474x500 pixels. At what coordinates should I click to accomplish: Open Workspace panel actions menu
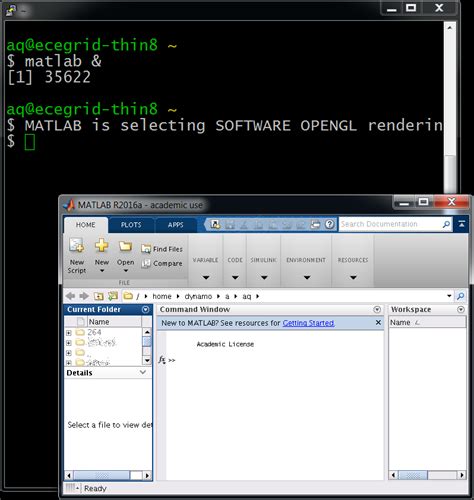(461, 309)
